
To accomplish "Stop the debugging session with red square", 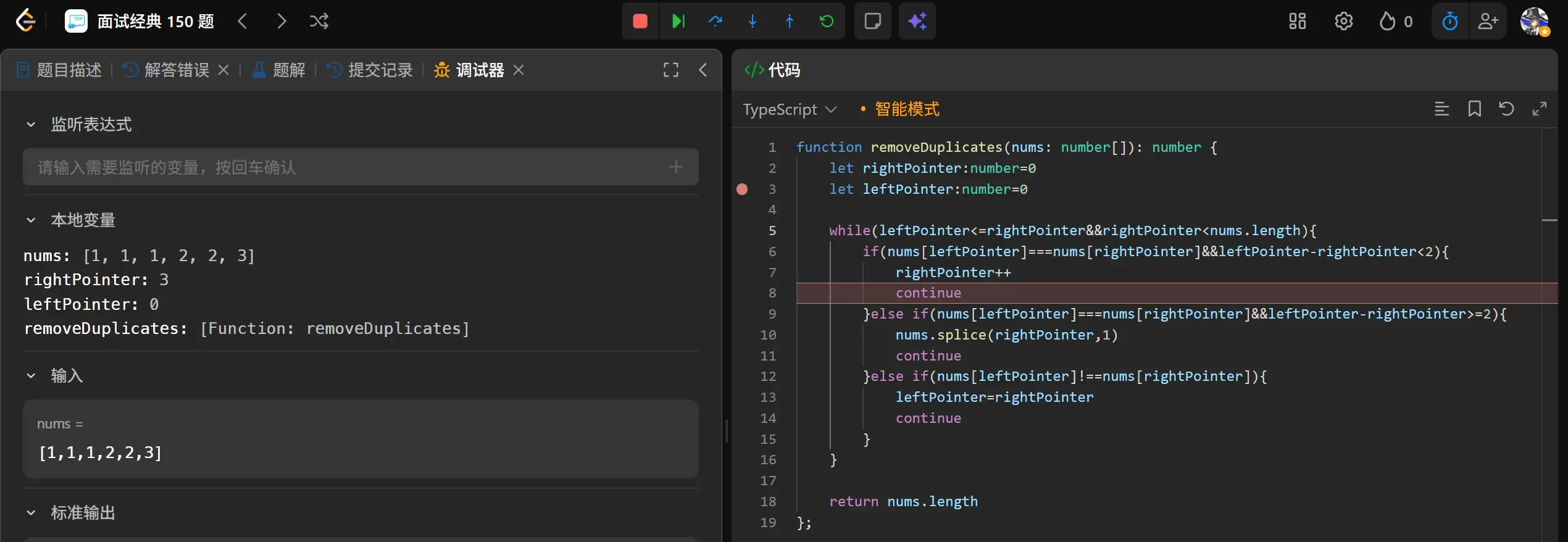I will [640, 22].
